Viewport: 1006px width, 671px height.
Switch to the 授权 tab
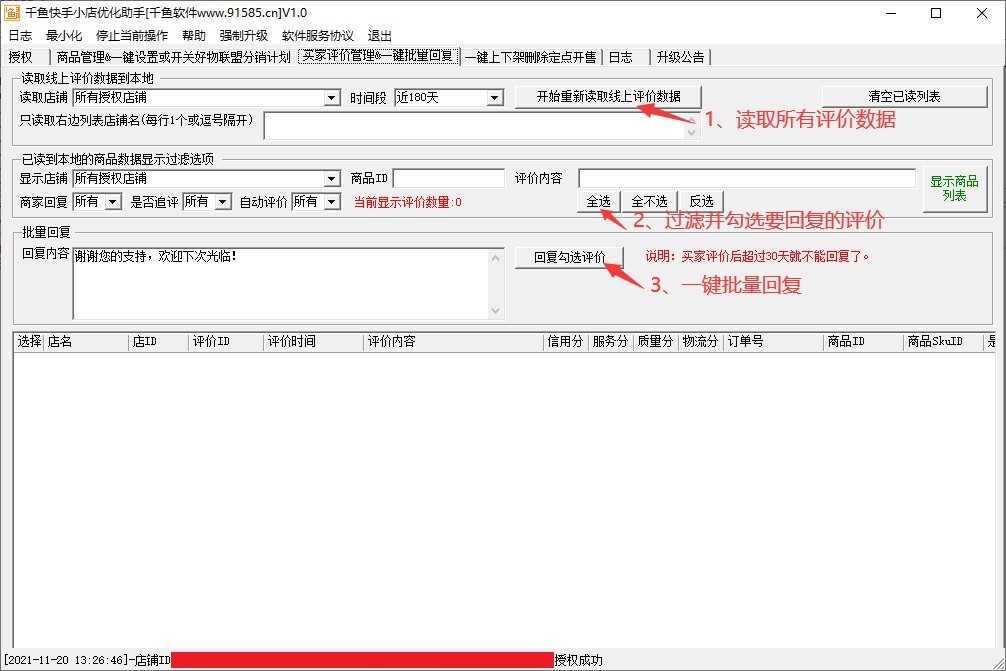pos(20,57)
